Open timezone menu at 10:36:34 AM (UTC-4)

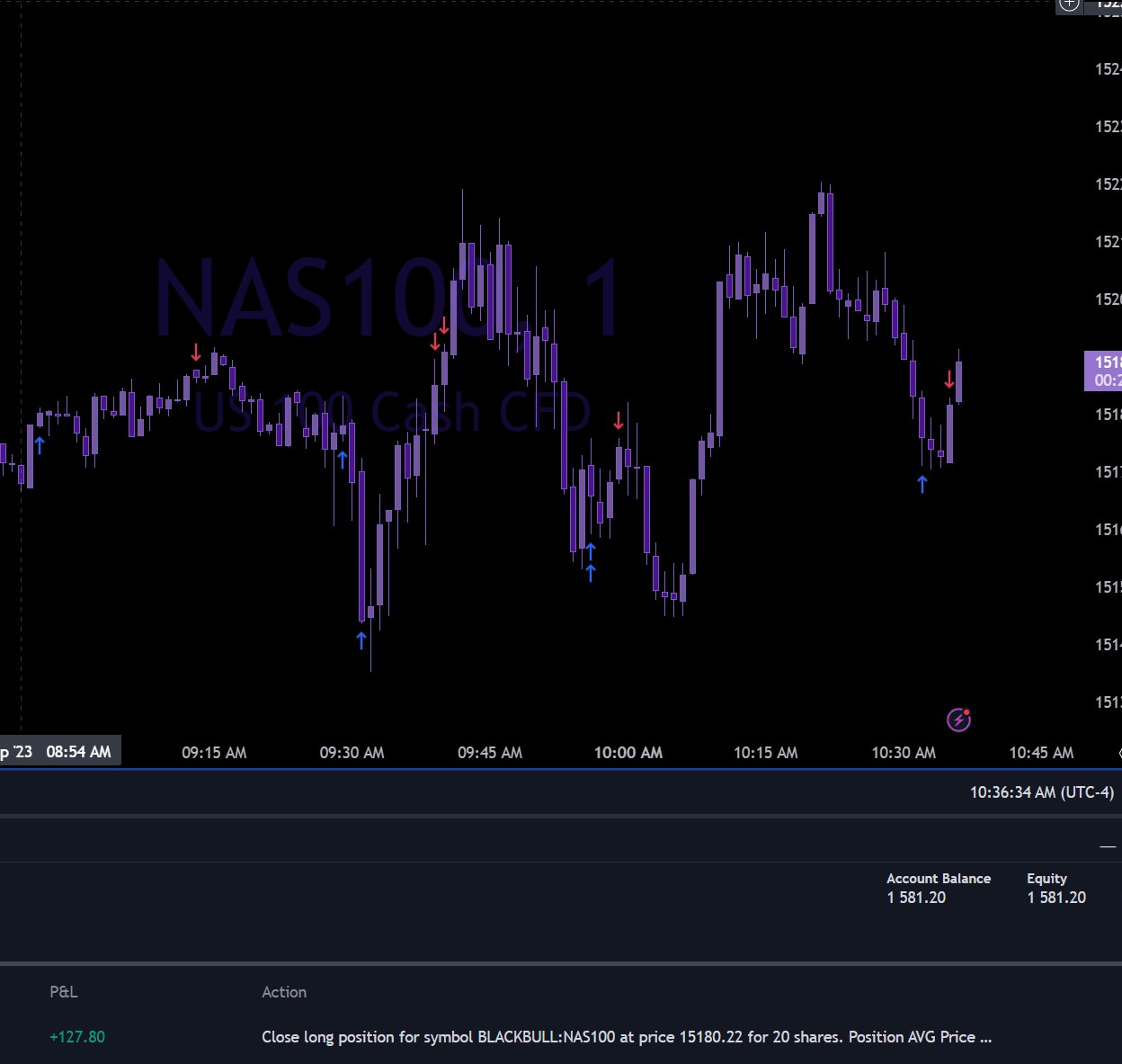[1041, 792]
